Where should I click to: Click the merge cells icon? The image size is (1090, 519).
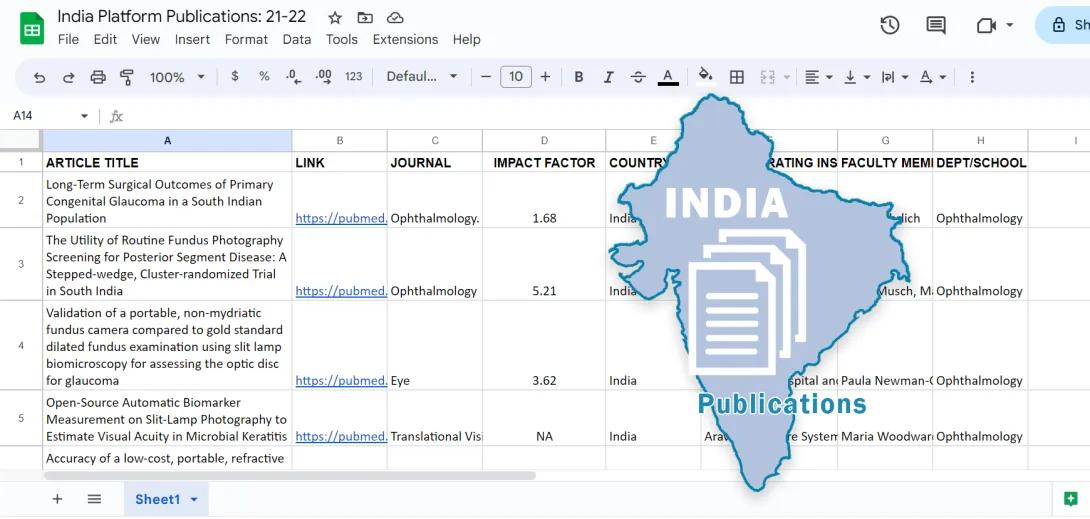(x=767, y=77)
